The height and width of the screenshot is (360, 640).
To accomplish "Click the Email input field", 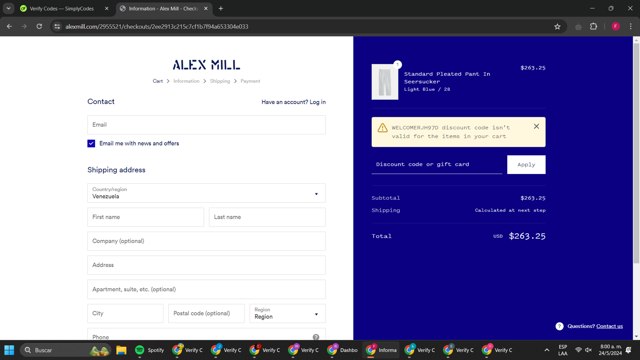I will pos(206,125).
